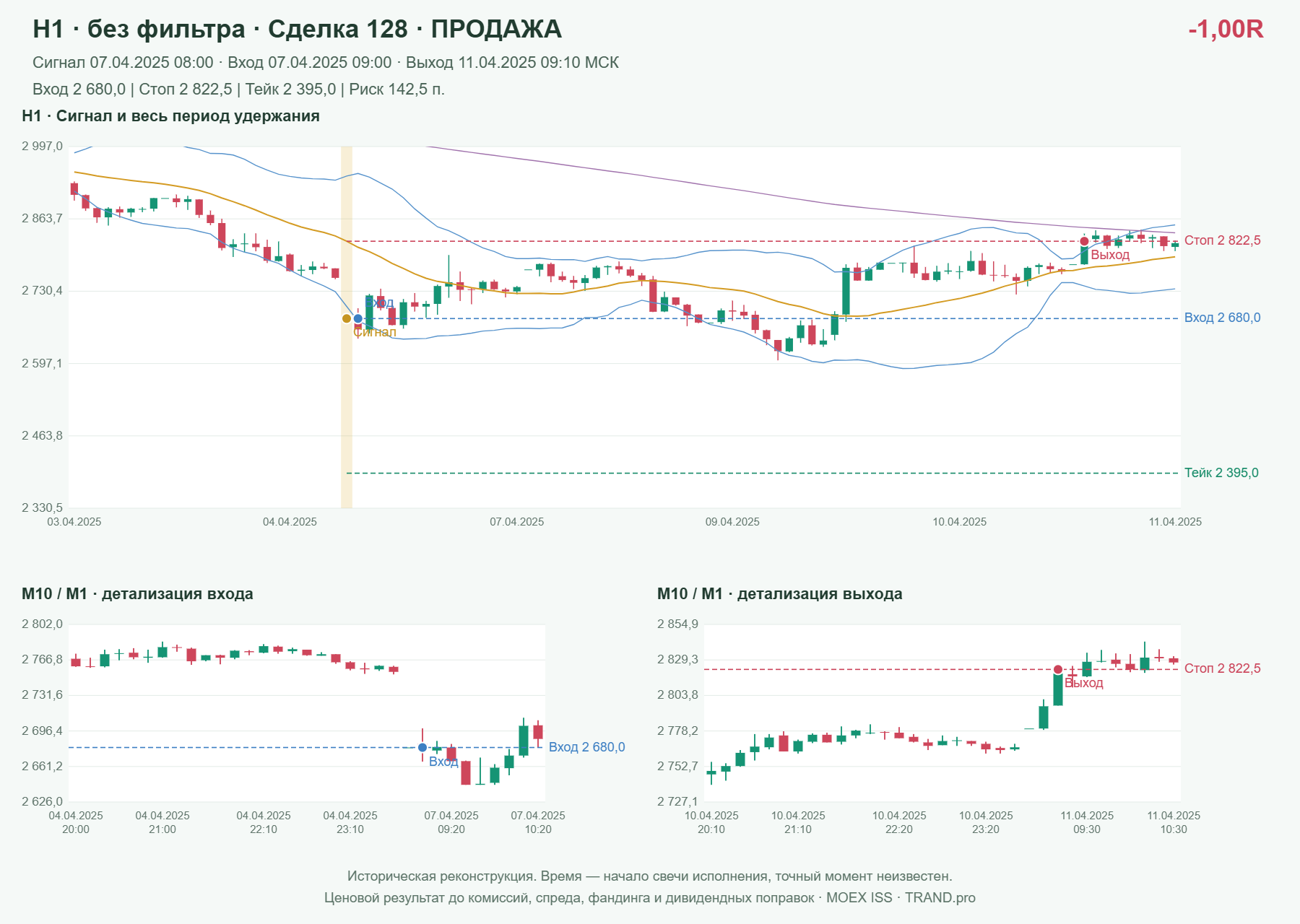Click the line with entry, stop, take and risk values
Image resolution: width=1300 pixels, height=924 pixels.
[238, 90]
